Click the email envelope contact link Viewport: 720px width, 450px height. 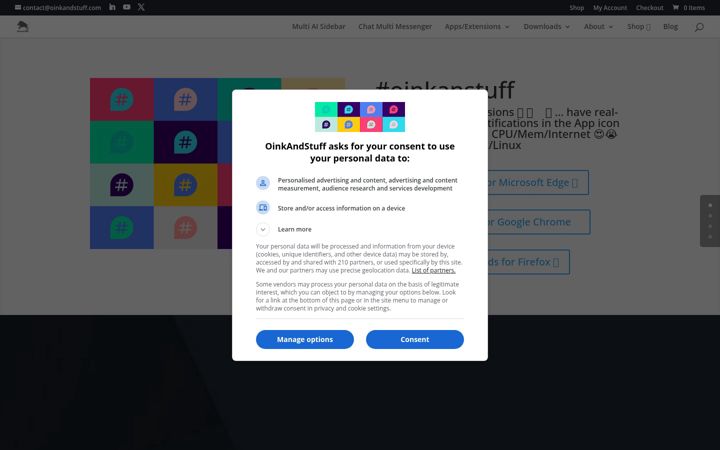click(58, 7)
